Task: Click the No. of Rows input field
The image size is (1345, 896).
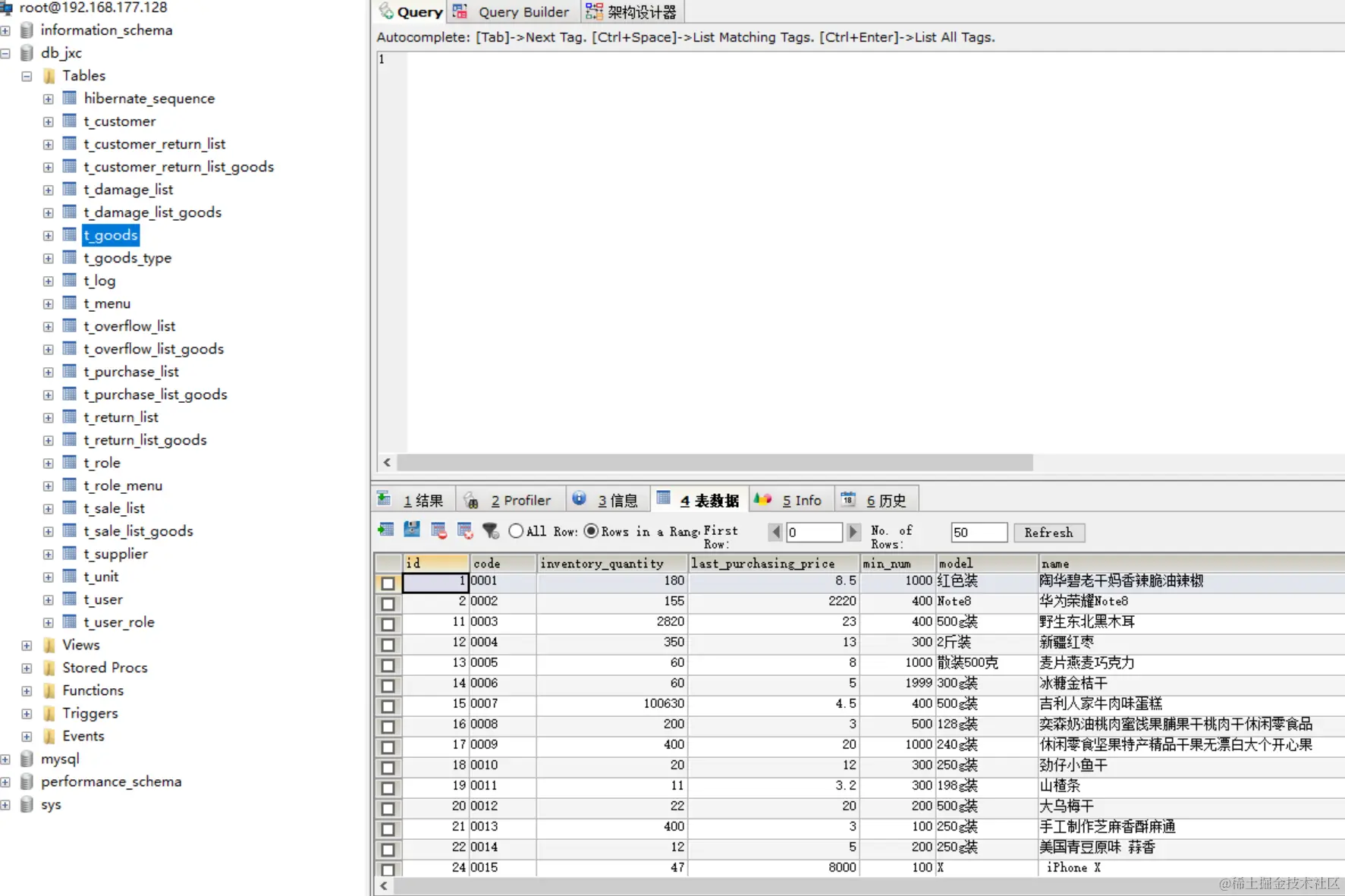Action: [979, 532]
